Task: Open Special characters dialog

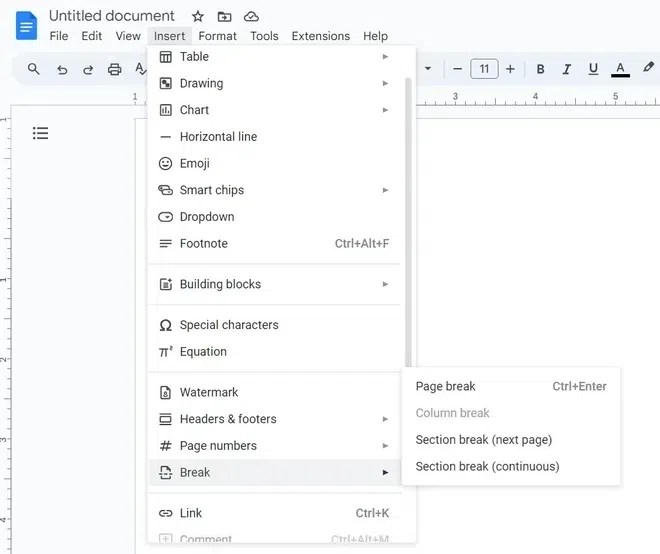Action: (274, 325)
